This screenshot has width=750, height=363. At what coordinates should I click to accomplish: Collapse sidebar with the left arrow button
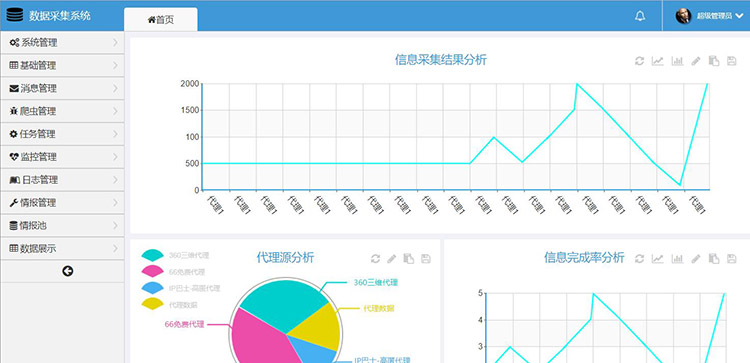pos(68,271)
